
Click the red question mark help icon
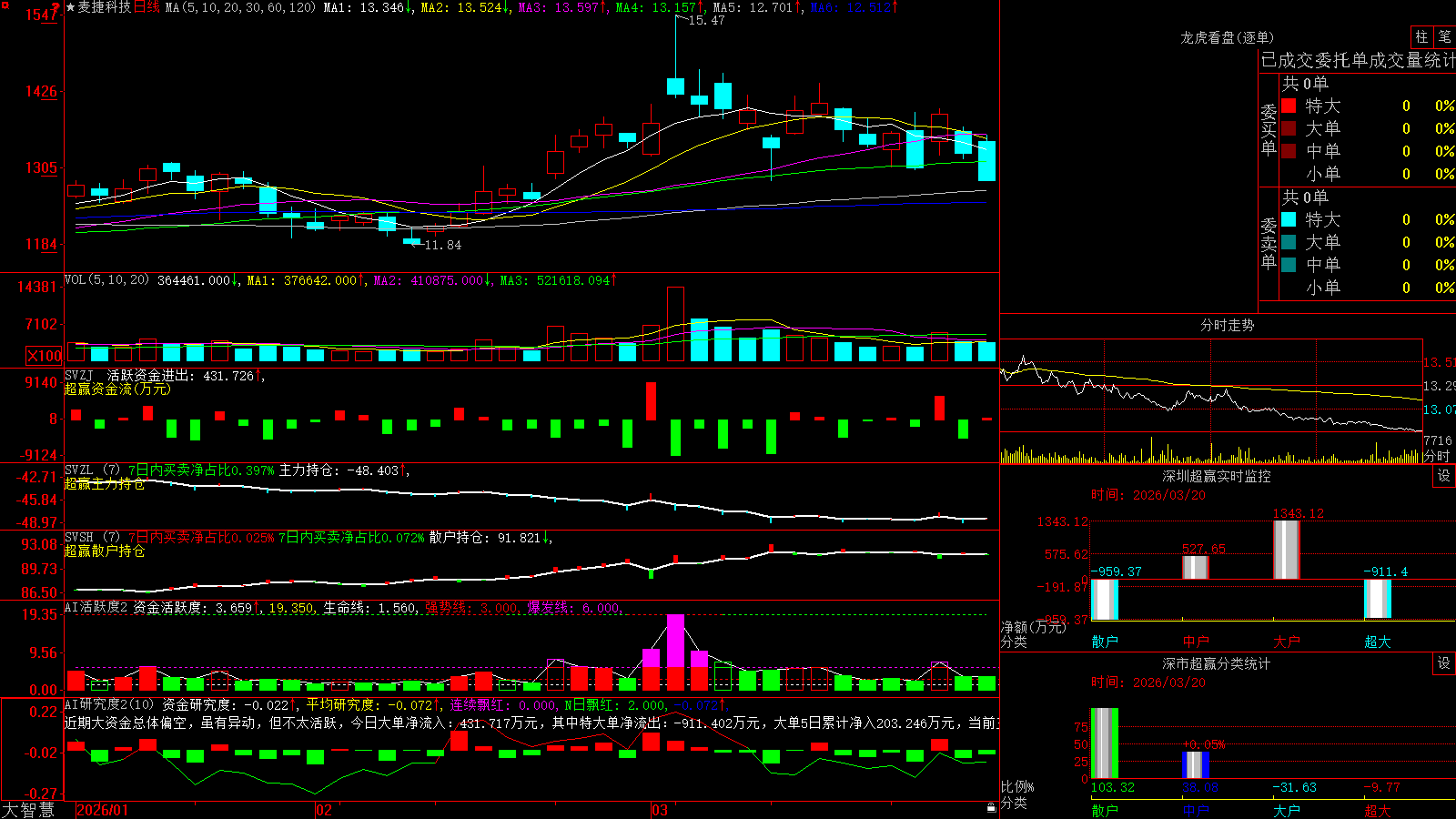pyautogui.click(x=56, y=9)
